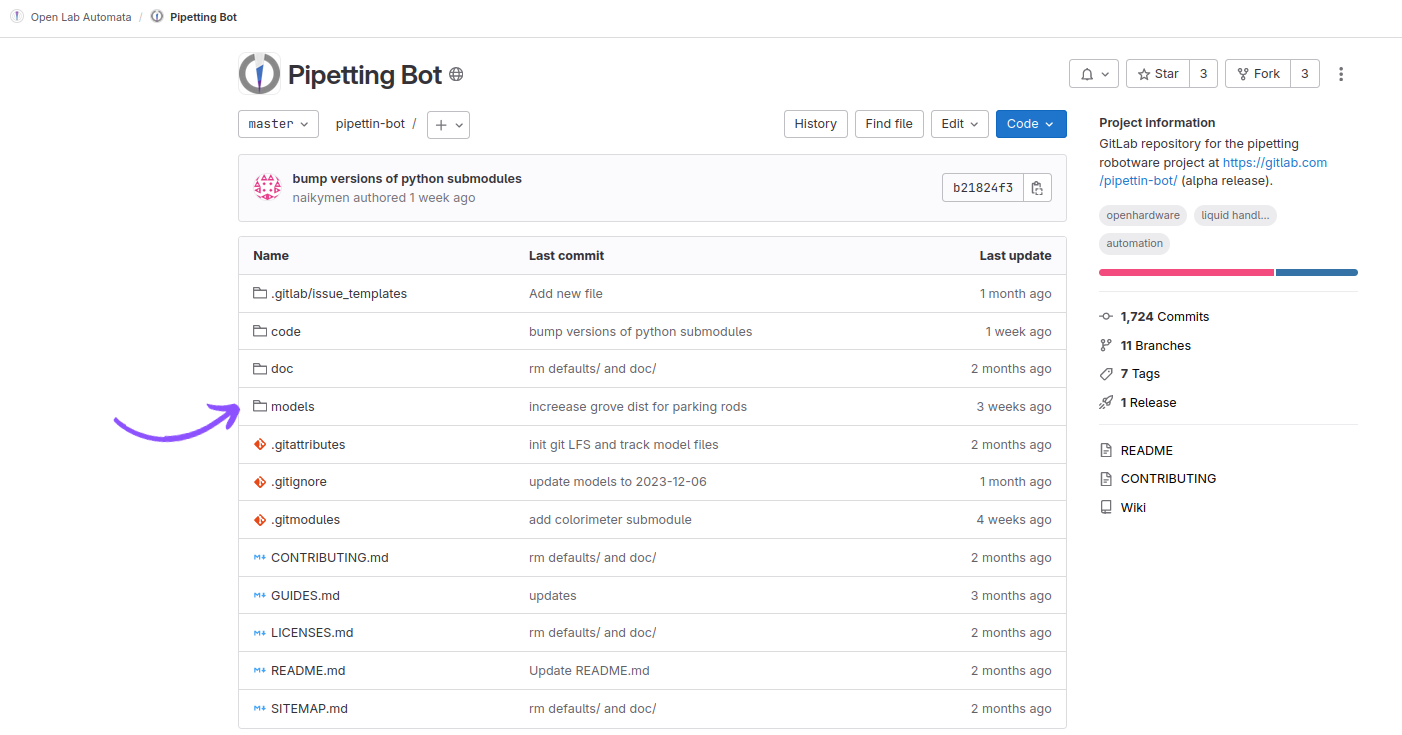Click the CONTRIBUTING.md markdown icon
The height and width of the screenshot is (735, 1402).
coord(260,557)
